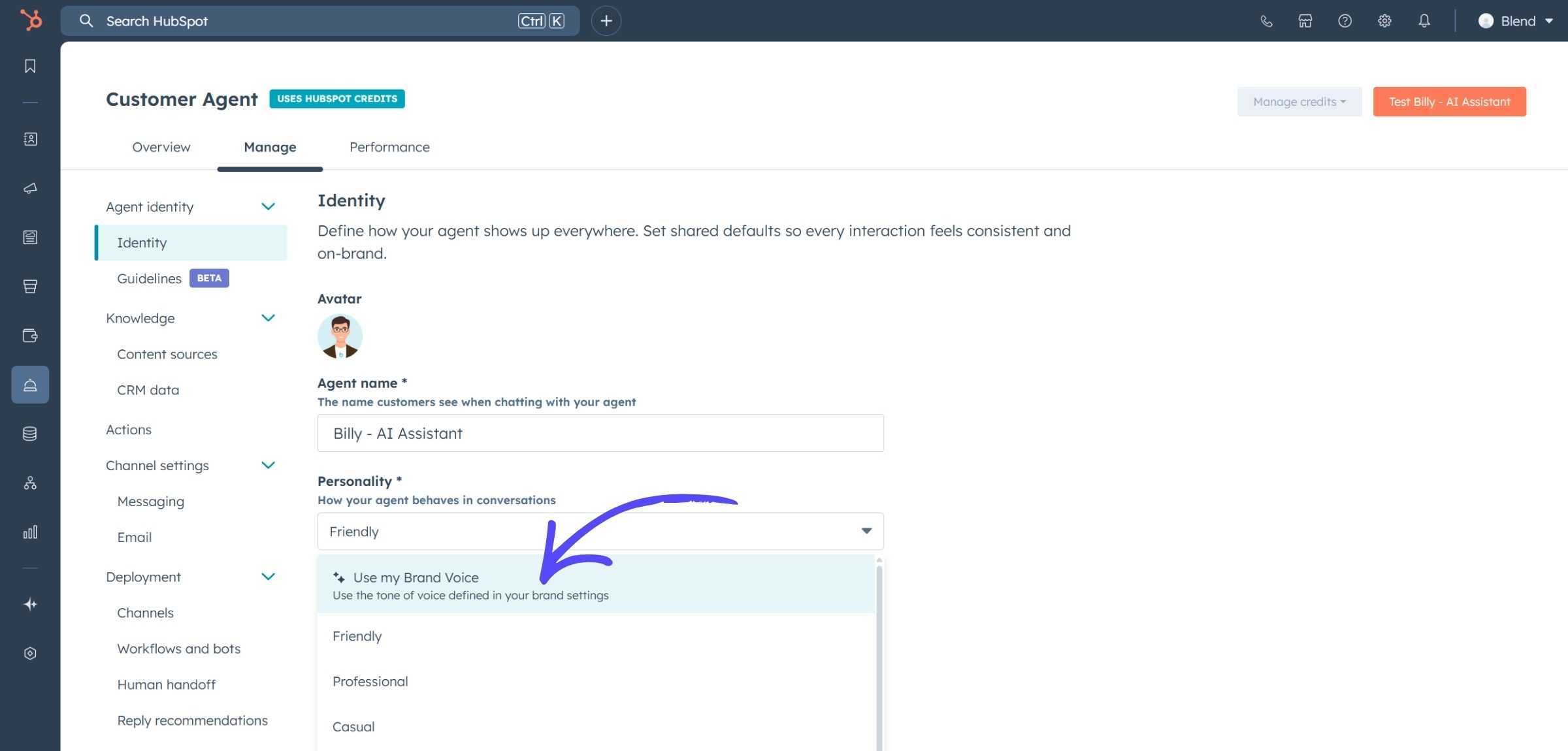Open the Manage credits dropdown
This screenshot has height=751, width=1568.
(1299, 101)
